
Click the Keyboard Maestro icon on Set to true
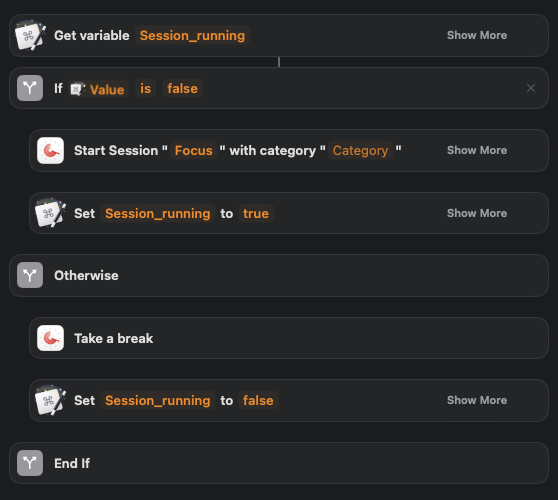50,213
